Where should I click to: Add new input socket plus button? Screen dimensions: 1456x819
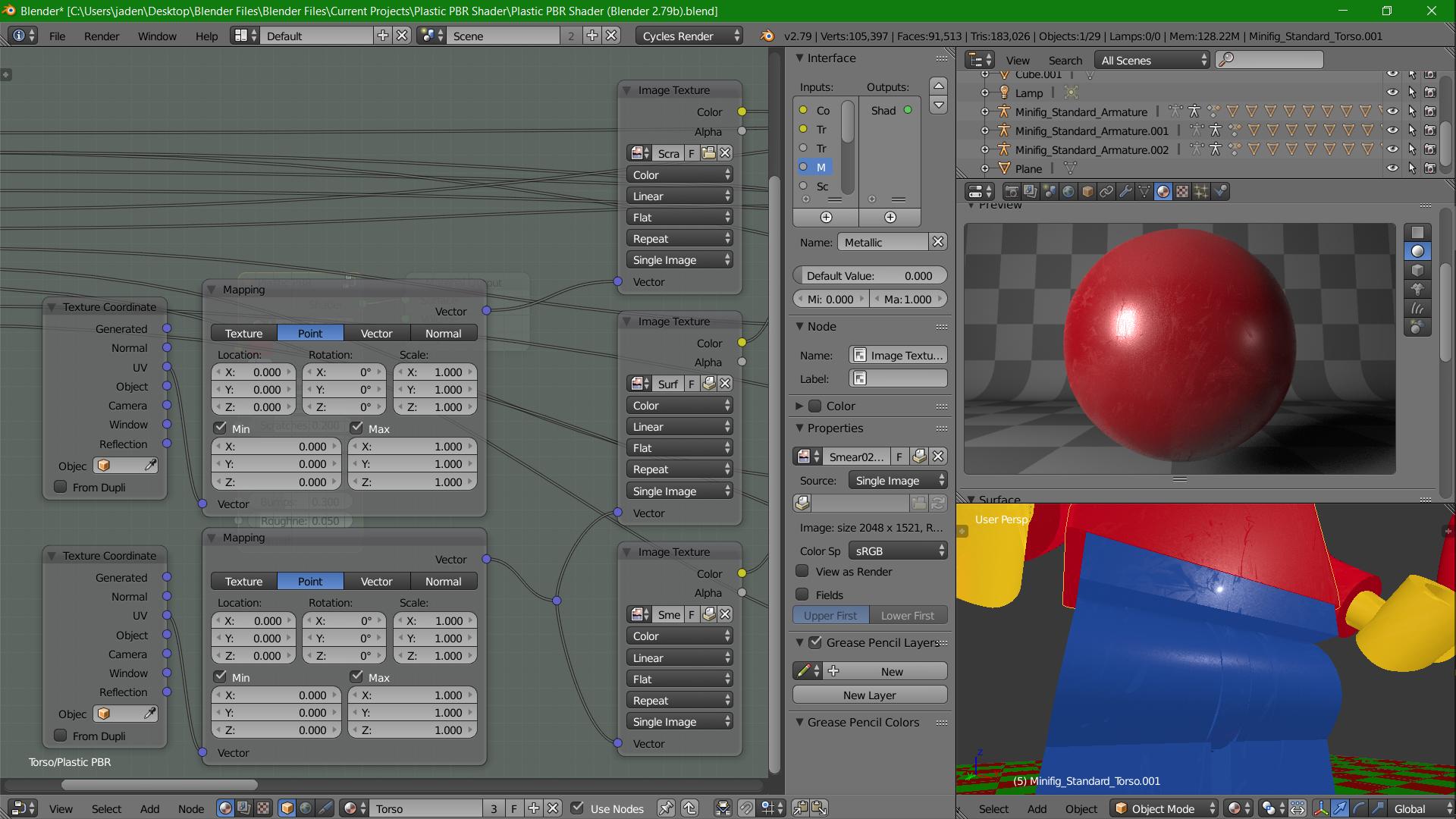tap(826, 218)
